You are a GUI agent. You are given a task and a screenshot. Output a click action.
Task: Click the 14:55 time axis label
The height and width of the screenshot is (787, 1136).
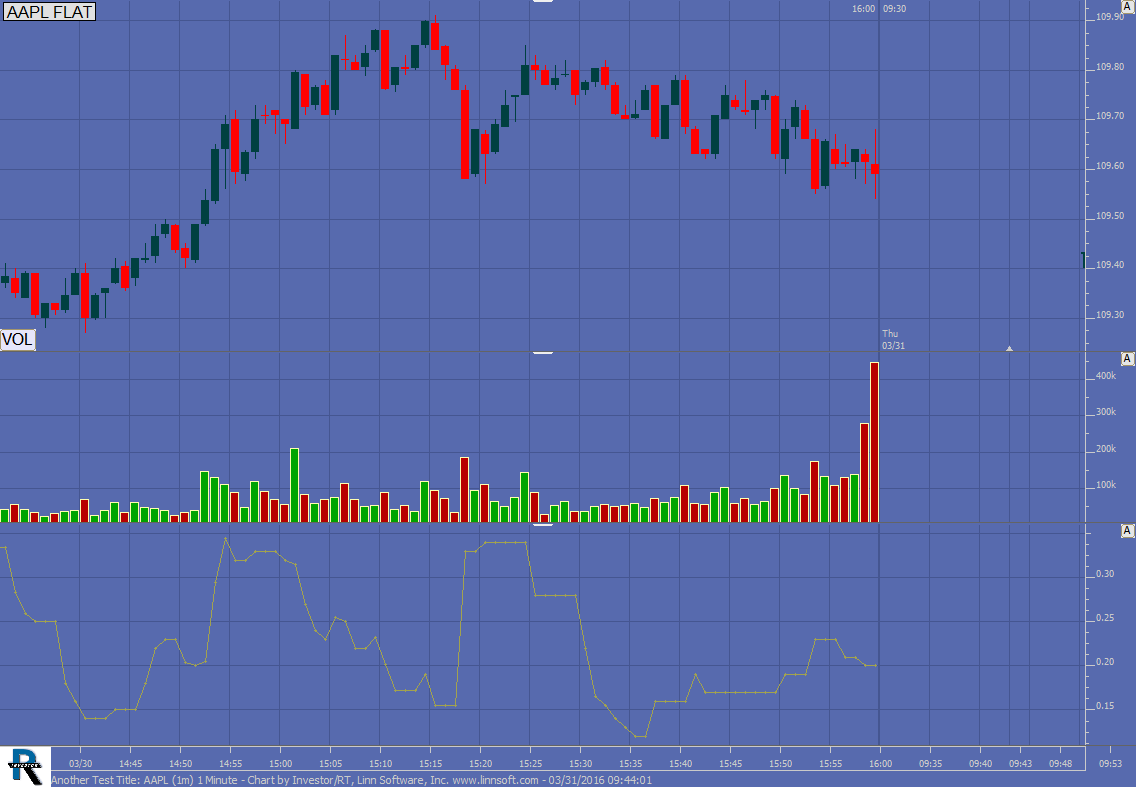click(230, 764)
